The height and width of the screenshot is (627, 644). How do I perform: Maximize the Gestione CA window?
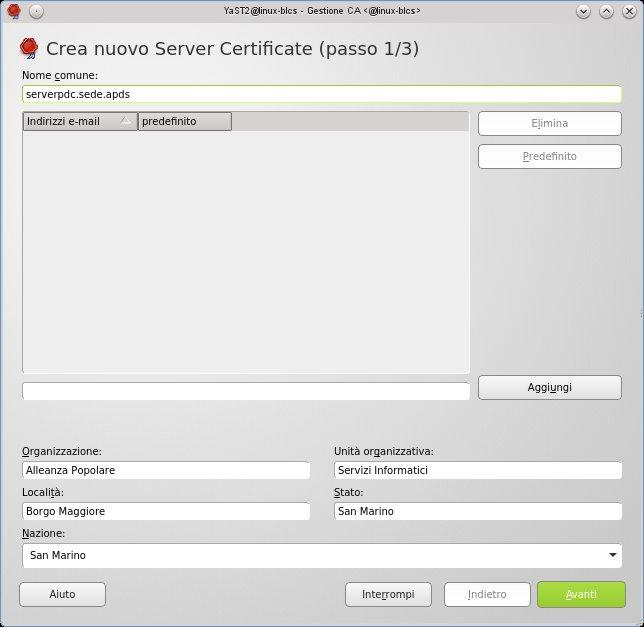click(607, 11)
